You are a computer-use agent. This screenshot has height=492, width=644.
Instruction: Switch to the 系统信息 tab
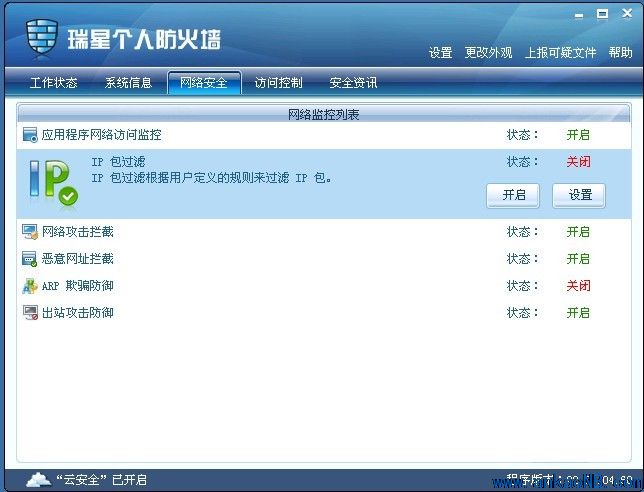[129, 83]
